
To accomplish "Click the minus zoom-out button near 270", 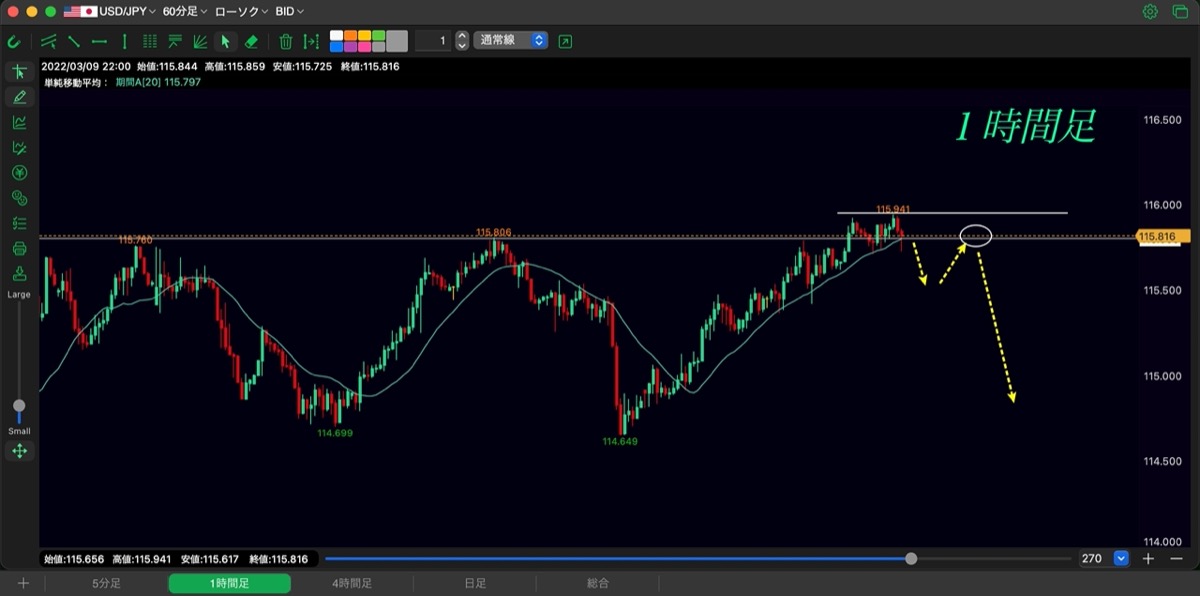I will 1176,559.
